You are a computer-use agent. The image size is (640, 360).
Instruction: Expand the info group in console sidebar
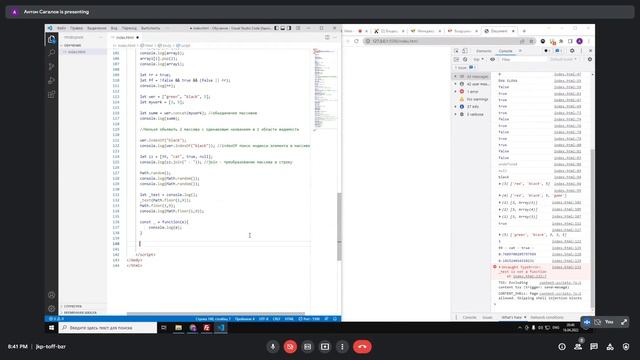[x=456, y=107]
